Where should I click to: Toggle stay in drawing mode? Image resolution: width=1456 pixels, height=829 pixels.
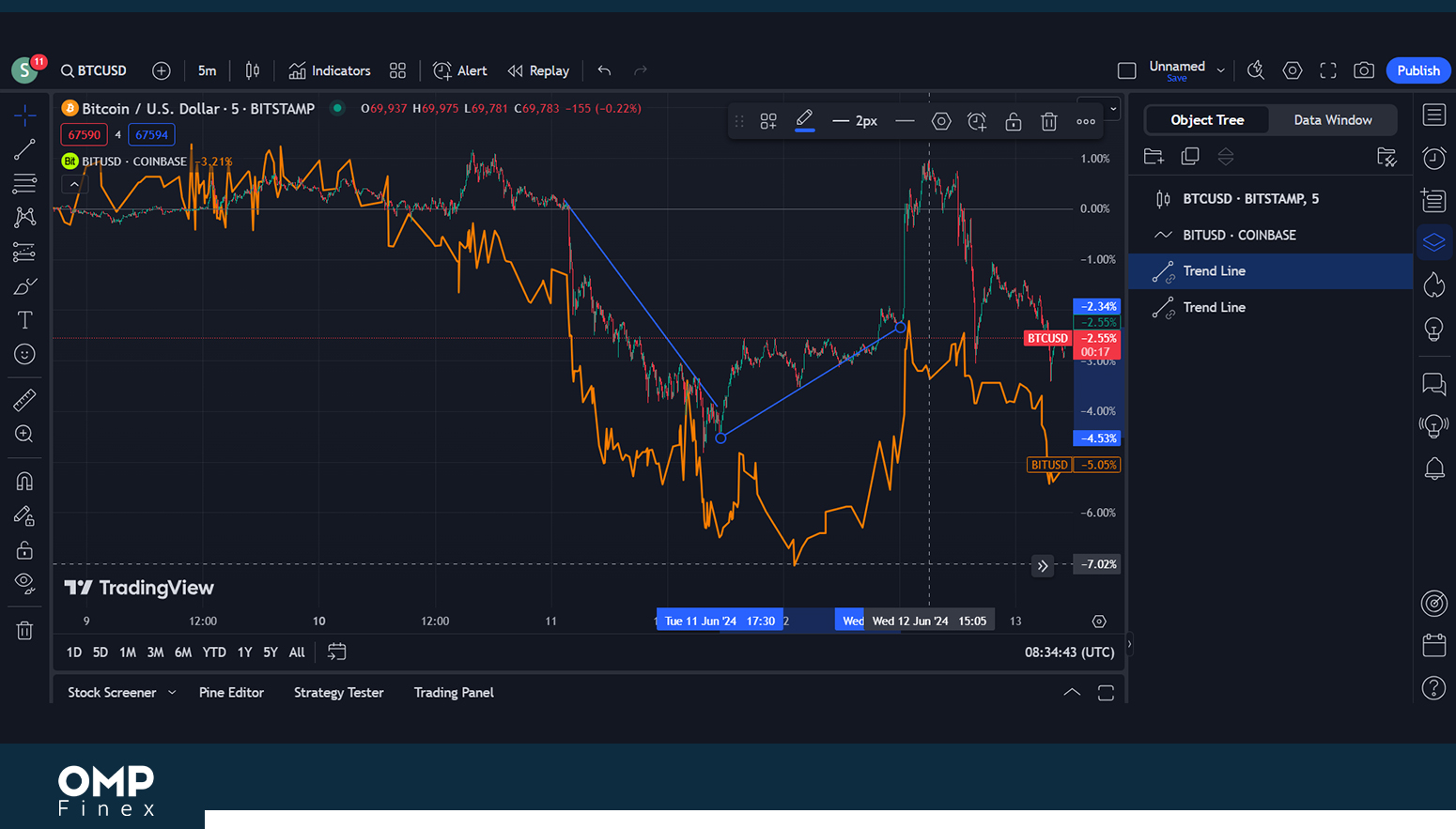pos(24,515)
